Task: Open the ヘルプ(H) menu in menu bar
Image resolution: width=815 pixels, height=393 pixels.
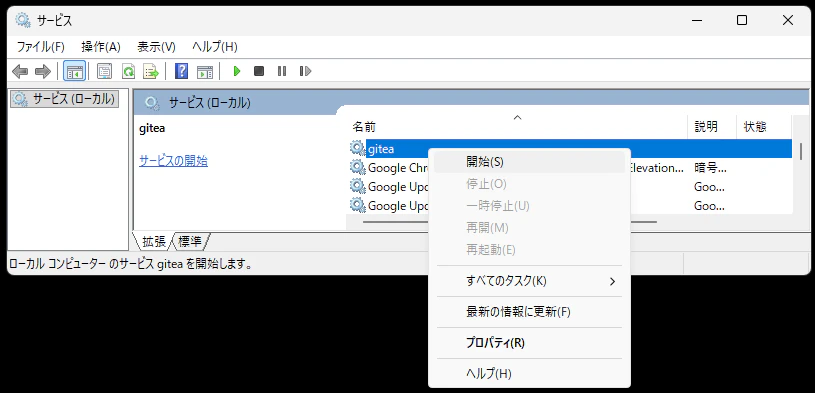Action: click(x=215, y=47)
